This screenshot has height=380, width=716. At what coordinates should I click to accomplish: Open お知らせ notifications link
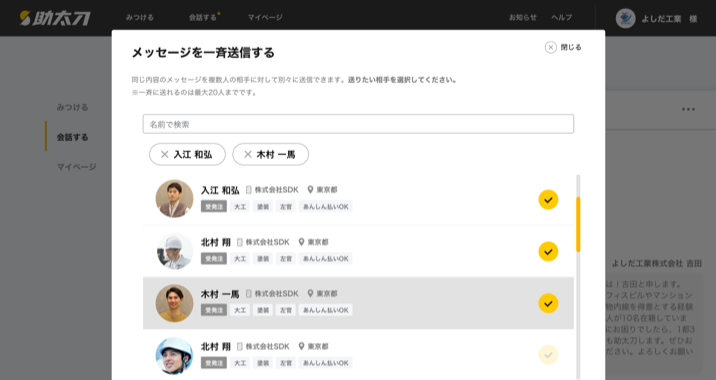(x=523, y=17)
